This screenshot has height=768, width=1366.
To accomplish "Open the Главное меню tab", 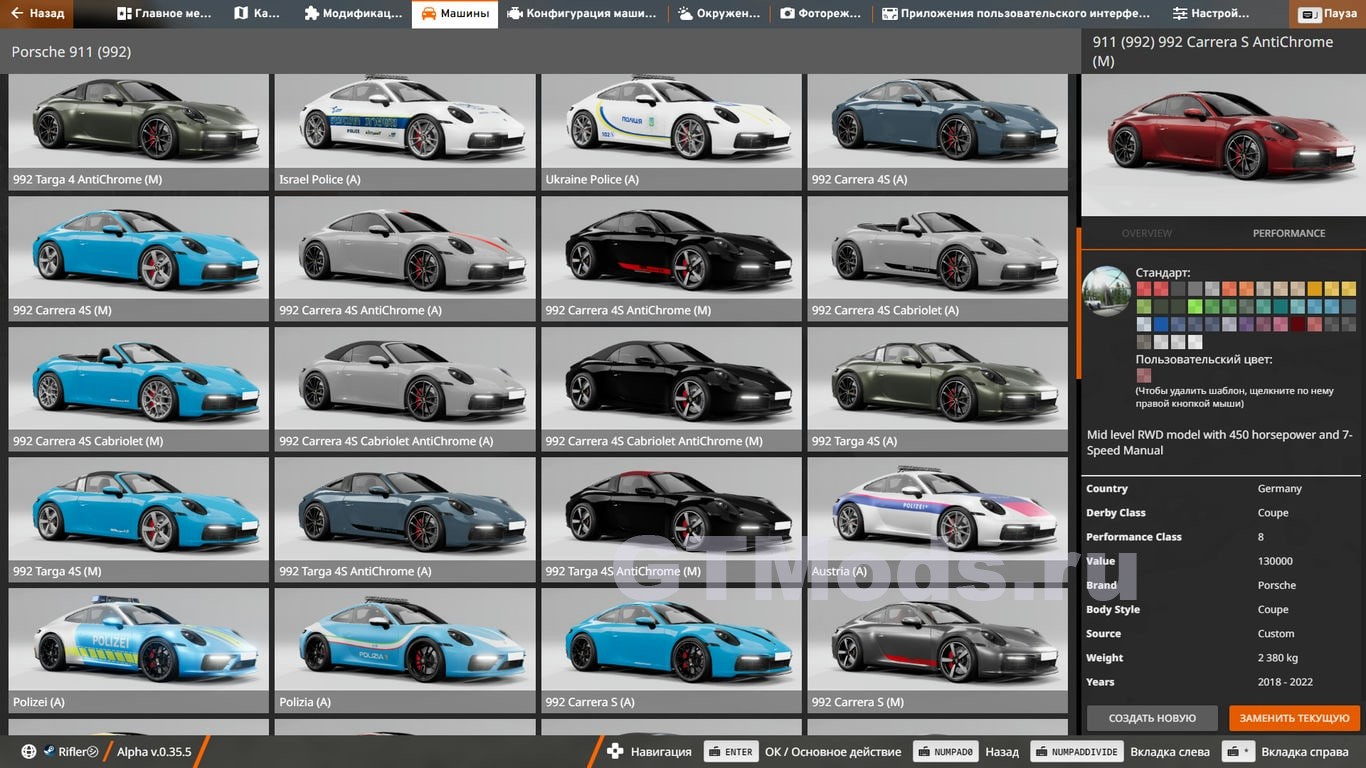I will pyautogui.click(x=166, y=14).
